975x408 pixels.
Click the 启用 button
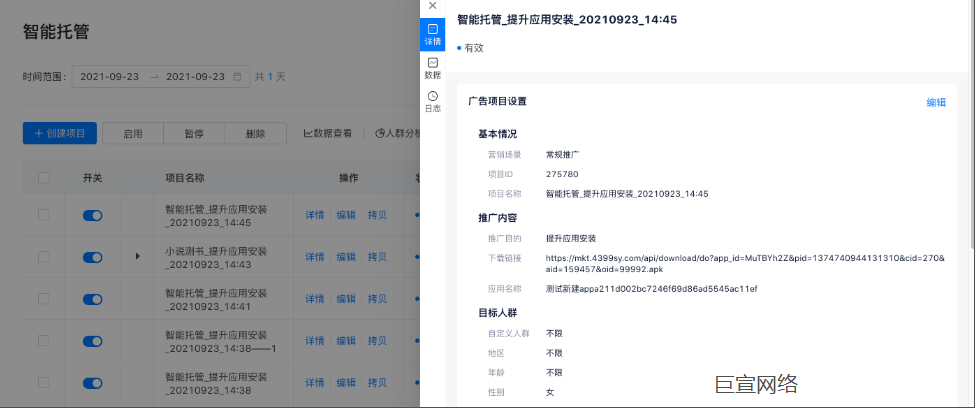click(x=132, y=133)
